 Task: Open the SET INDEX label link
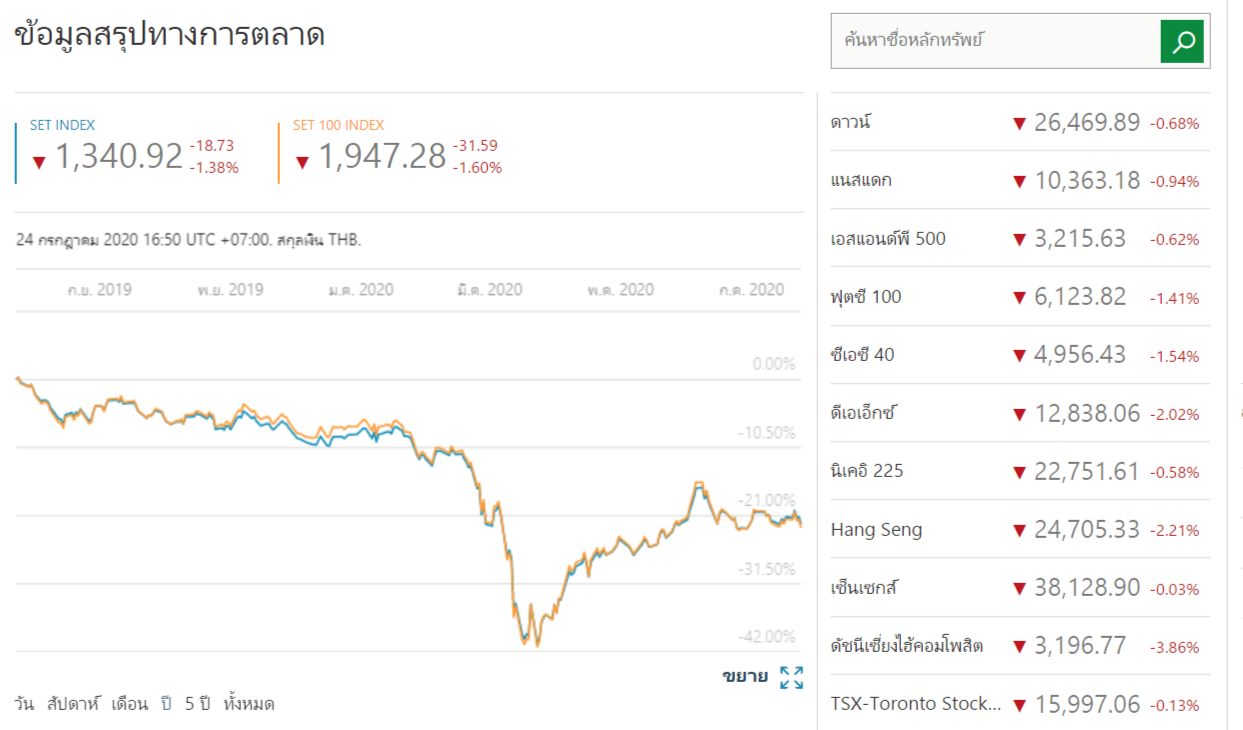pos(62,125)
